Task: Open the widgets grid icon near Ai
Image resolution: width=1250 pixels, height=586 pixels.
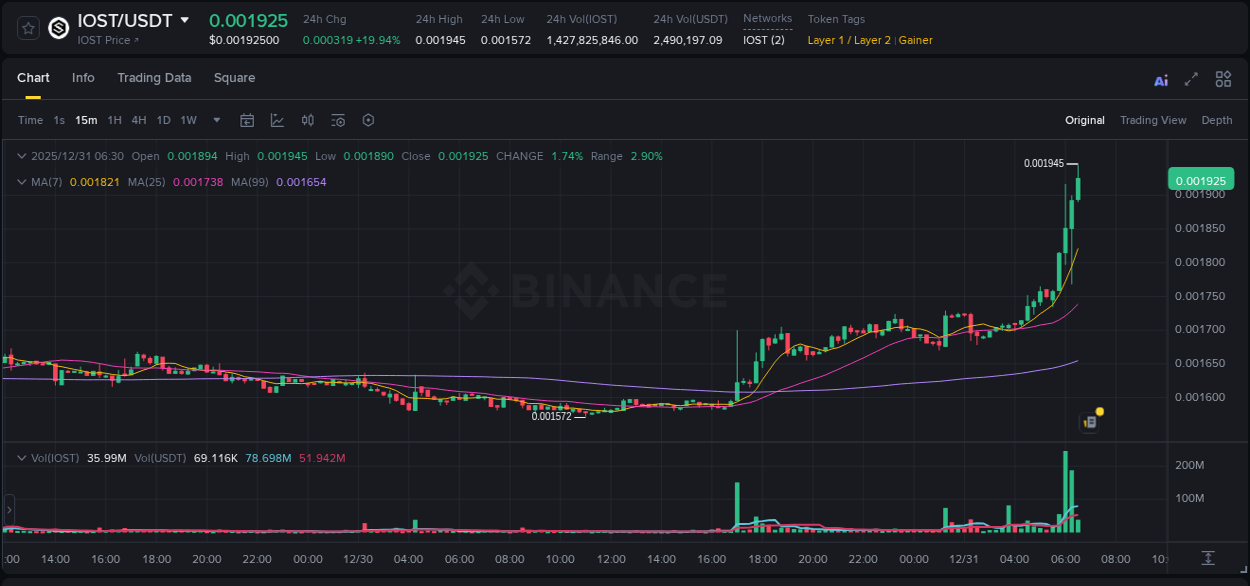Action: coord(1223,79)
